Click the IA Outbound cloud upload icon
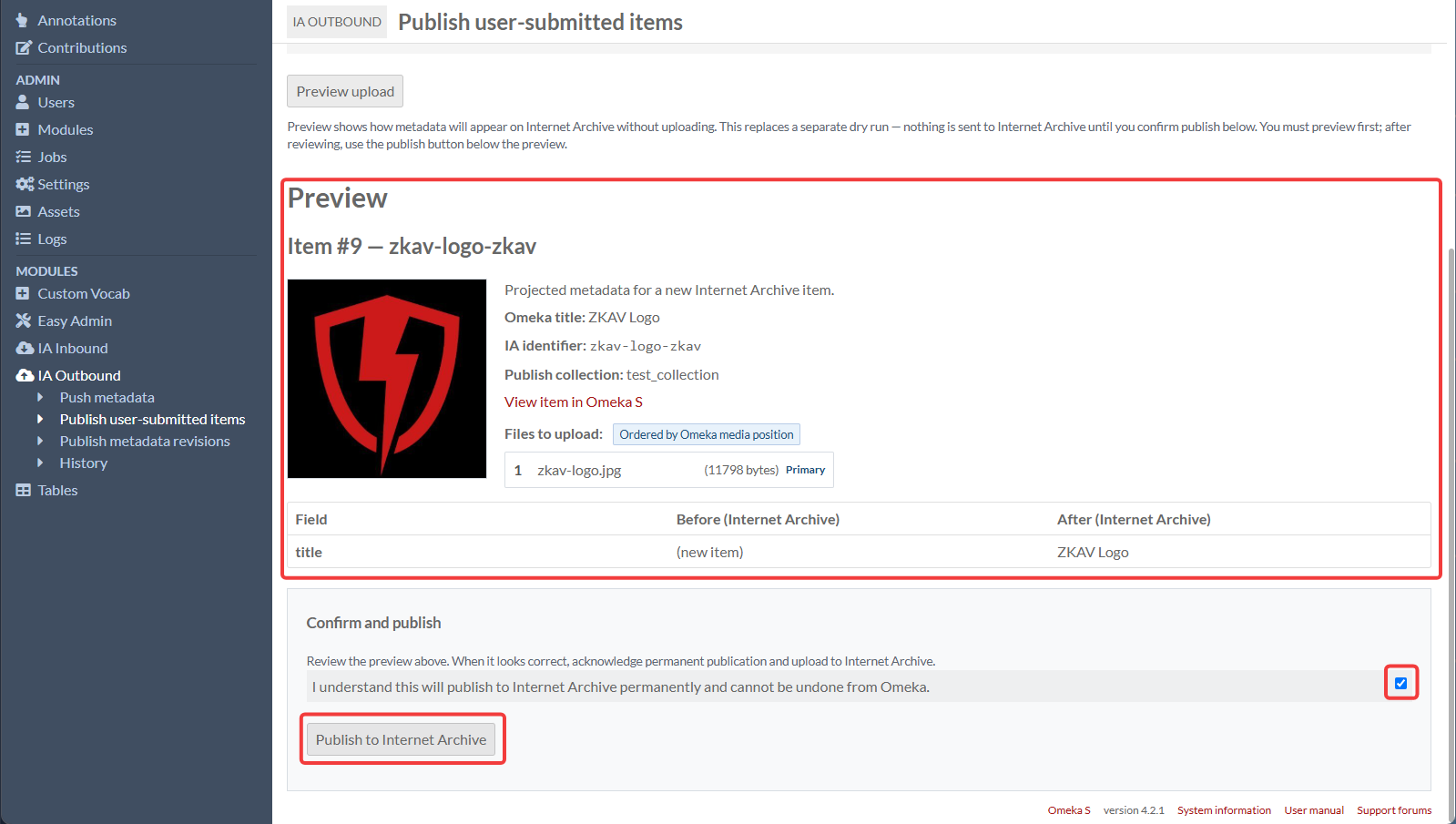 25,375
